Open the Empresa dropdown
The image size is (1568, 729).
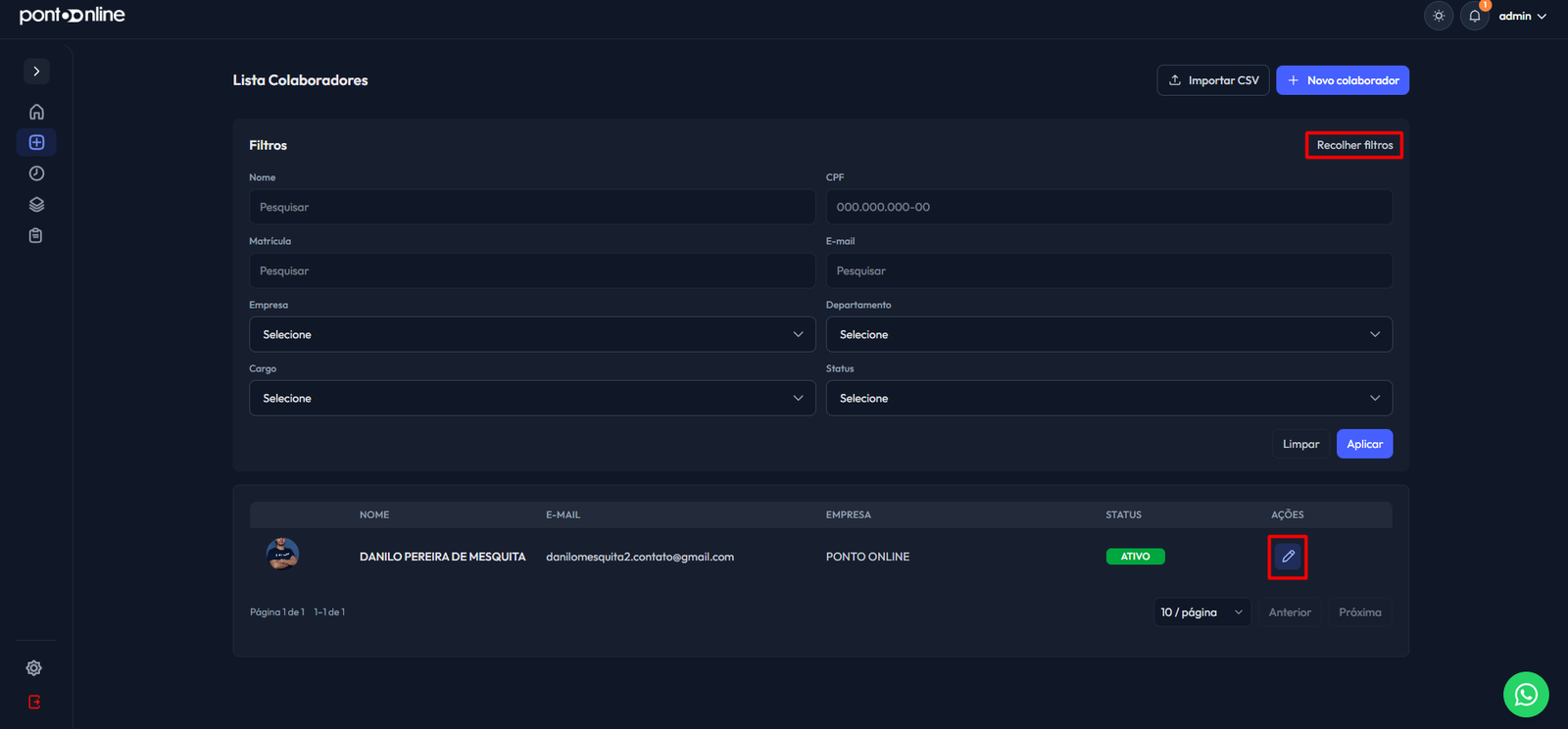532,334
